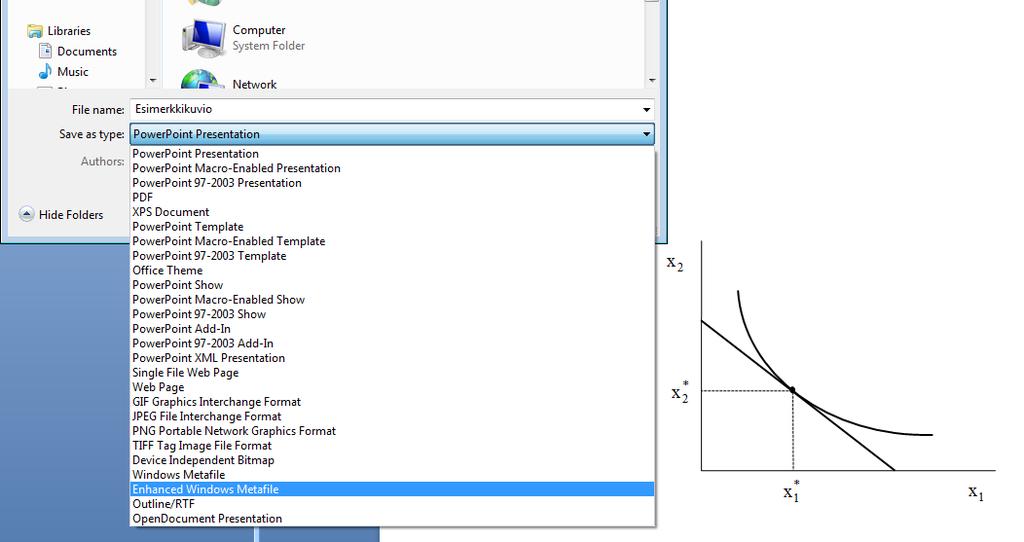Open Libraries in navigation tree
This screenshot has width=1024, height=542.
point(69,31)
